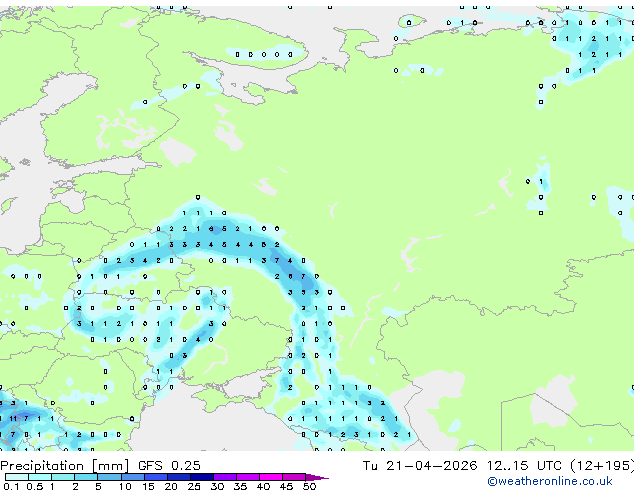Select the 1–2 mm cyan legend swatch

click(63, 477)
